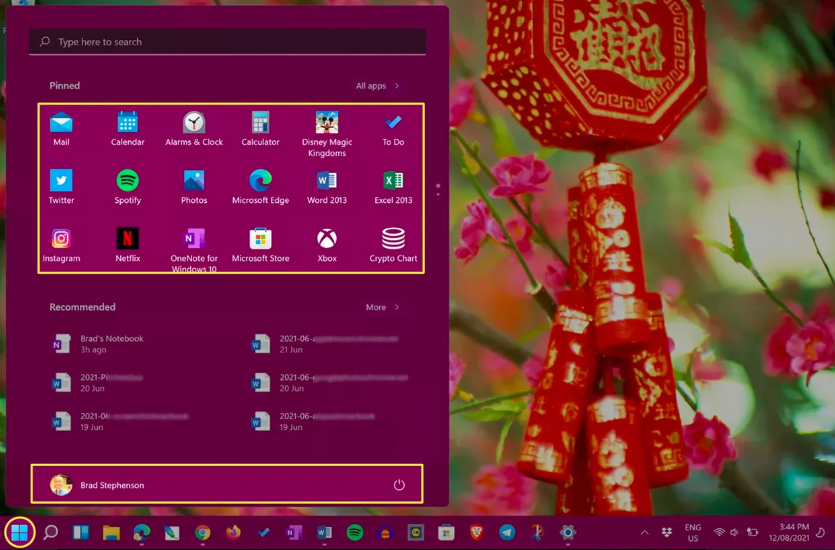Click the power button in Start menu
Screen dimensions: 835x550
[x=399, y=485]
